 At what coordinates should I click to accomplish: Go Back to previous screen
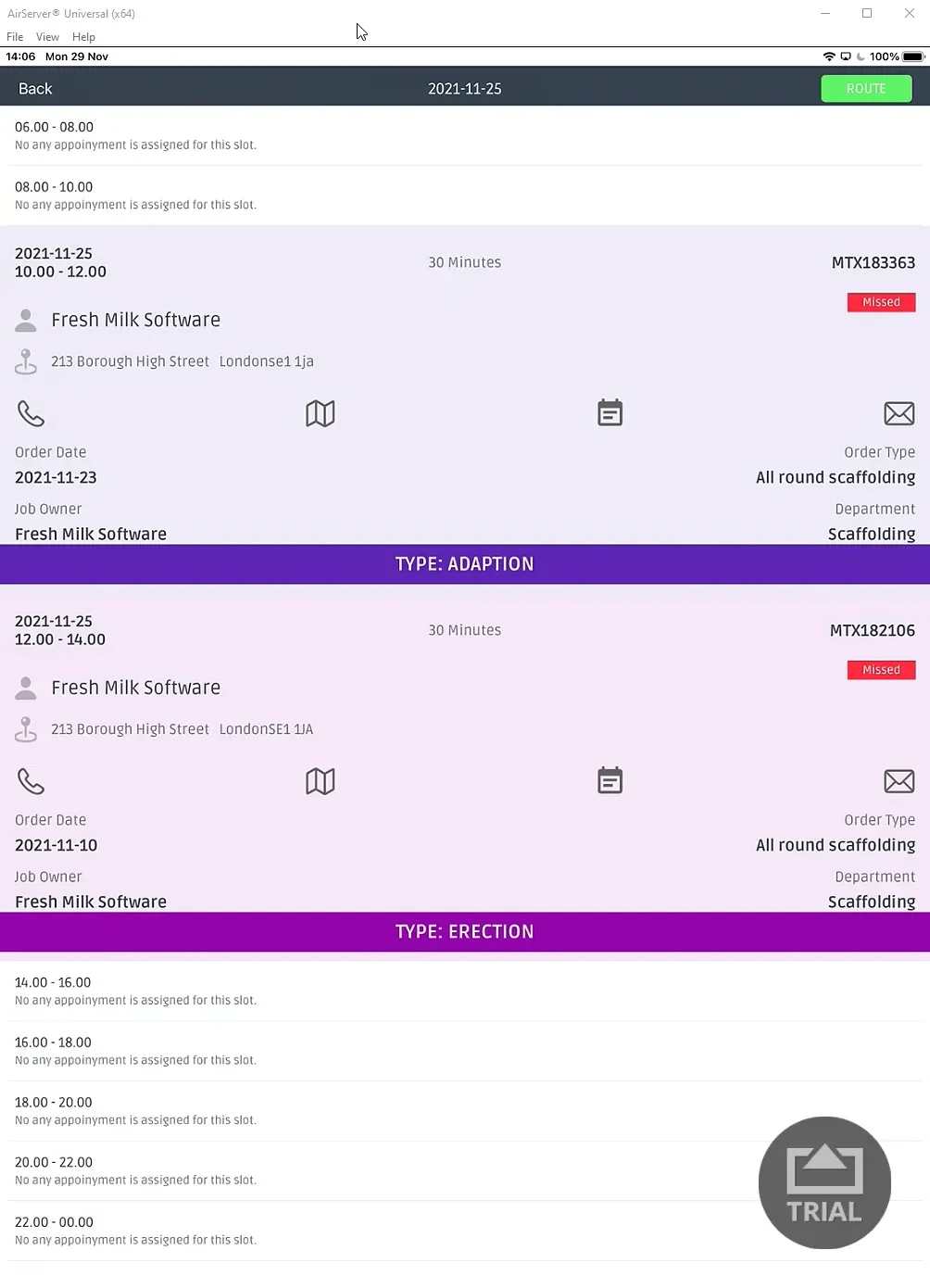(35, 89)
